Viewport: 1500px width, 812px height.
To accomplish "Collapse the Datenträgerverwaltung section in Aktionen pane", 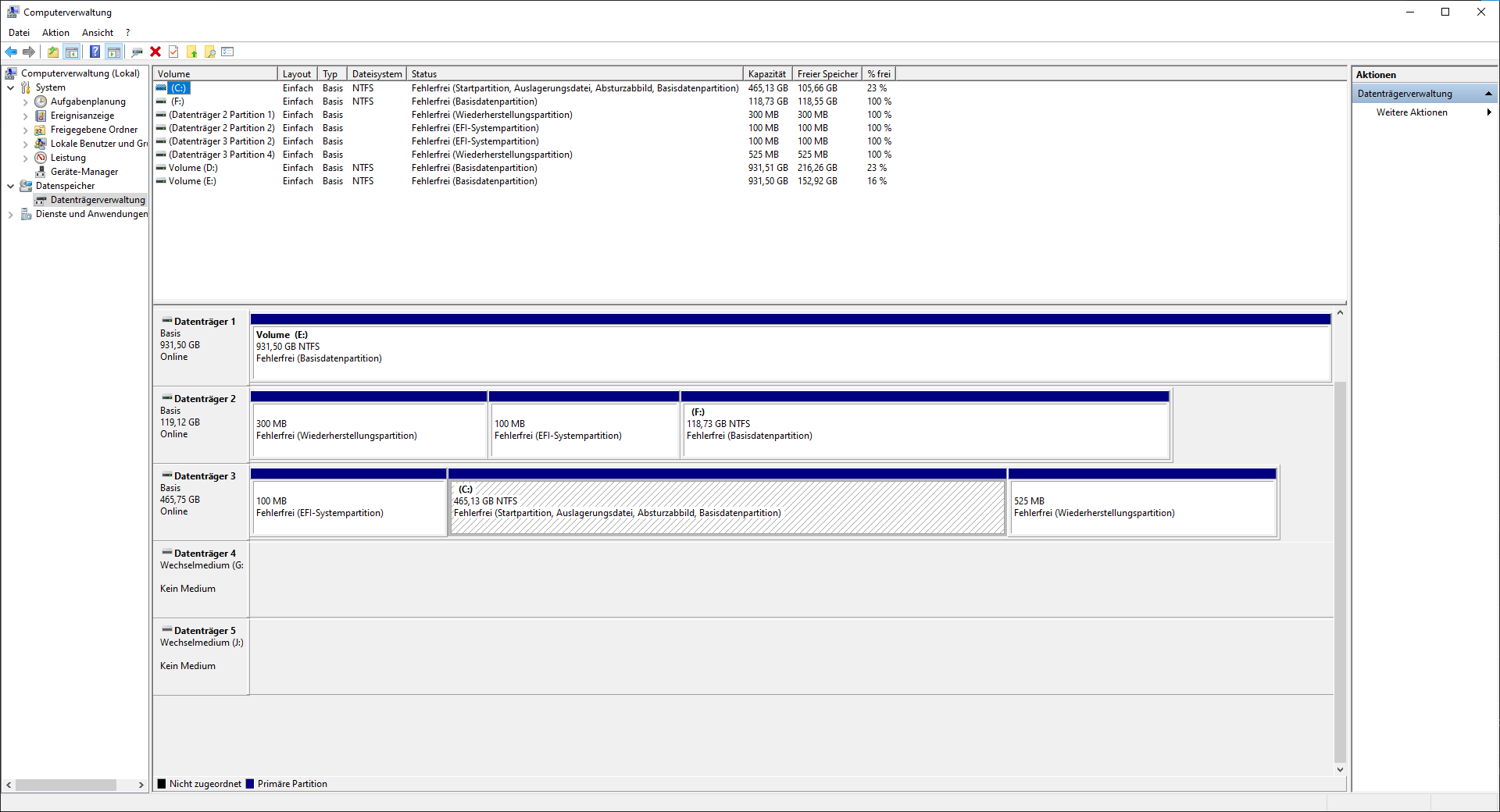I will (x=1488, y=94).
